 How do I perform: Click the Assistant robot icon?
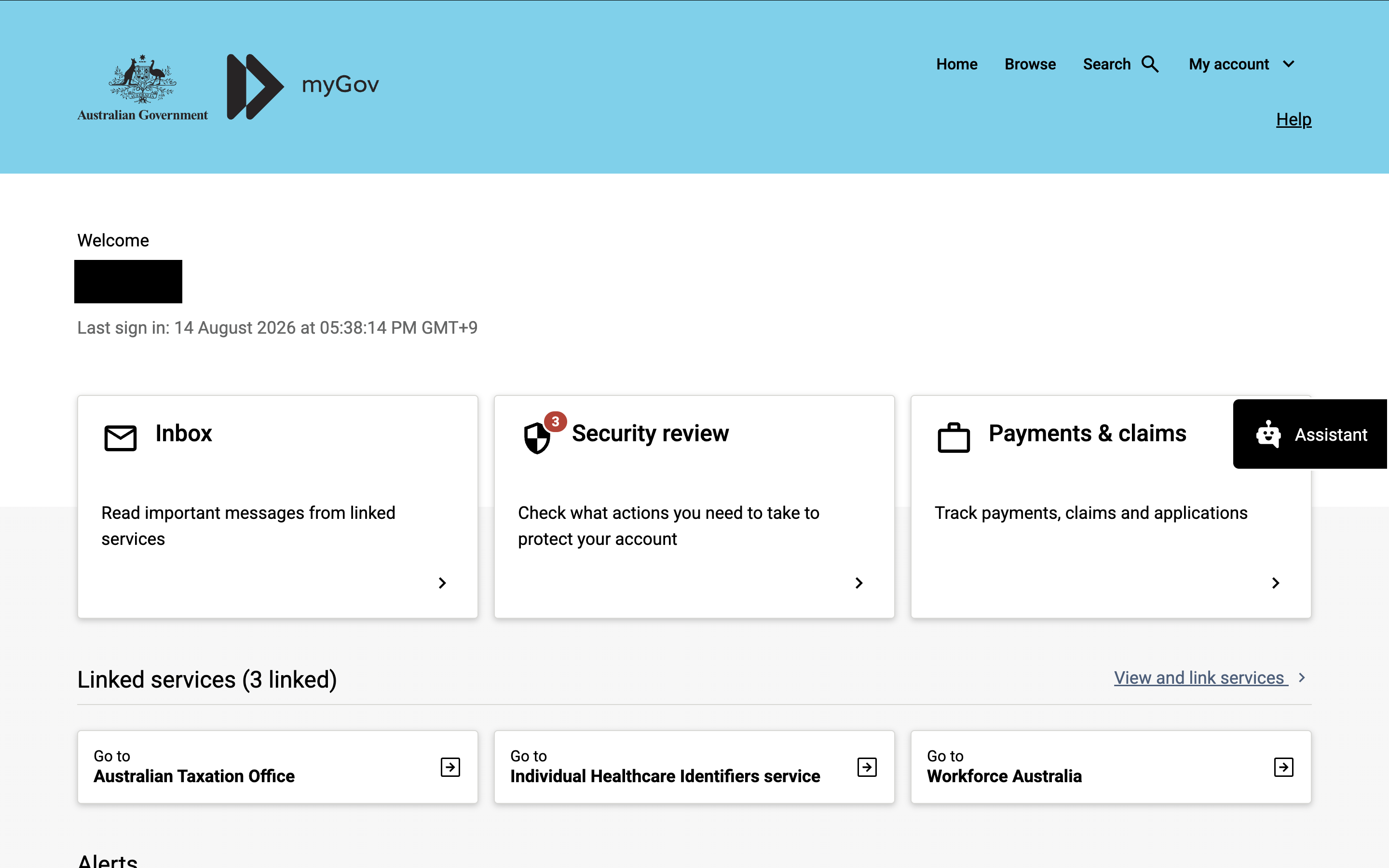(x=1268, y=434)
